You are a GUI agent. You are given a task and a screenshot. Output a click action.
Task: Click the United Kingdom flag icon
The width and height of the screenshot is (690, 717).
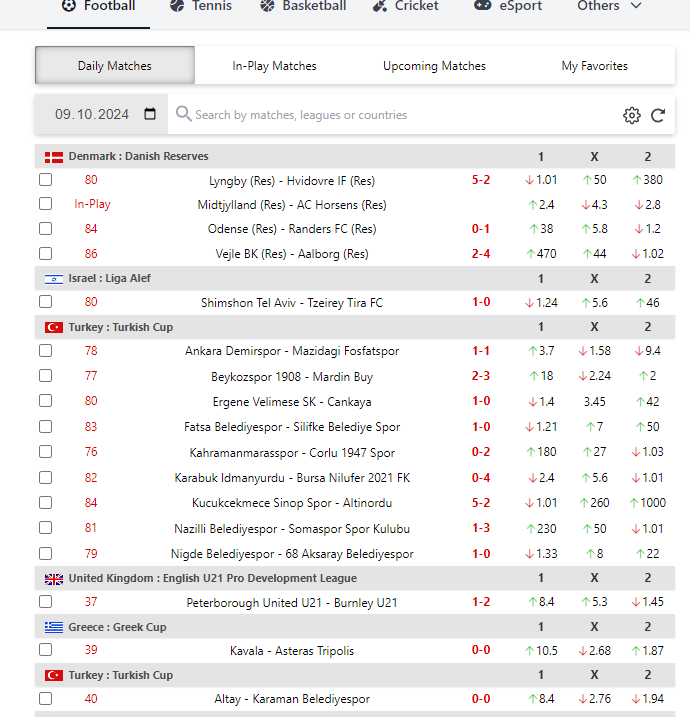[54, 579]
